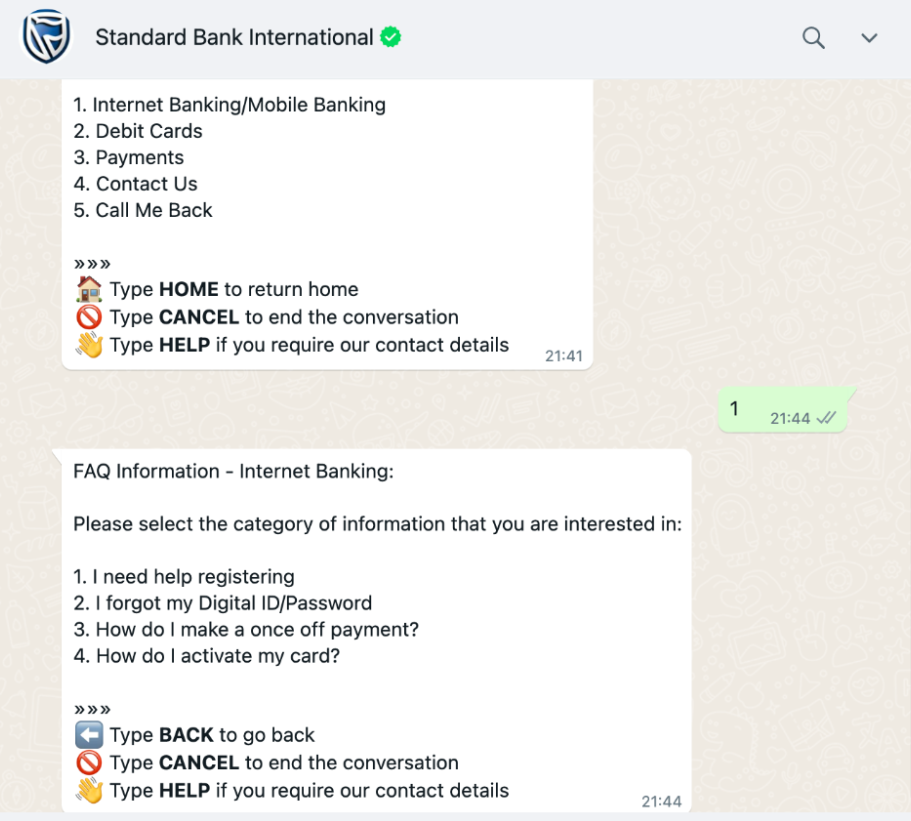Click the double-check read receipt on sent message
The image size is (911, 821).
click(x=826, y=418)
